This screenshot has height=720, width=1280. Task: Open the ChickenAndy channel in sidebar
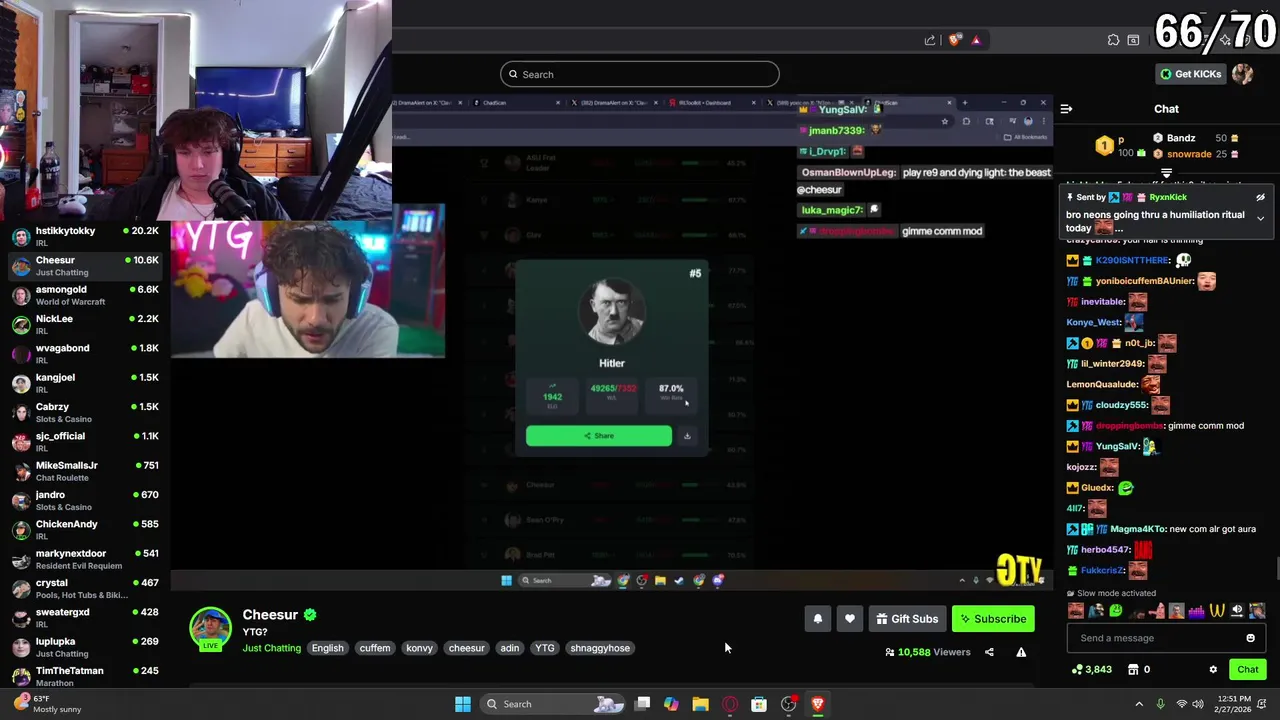(x=87, y=529)
